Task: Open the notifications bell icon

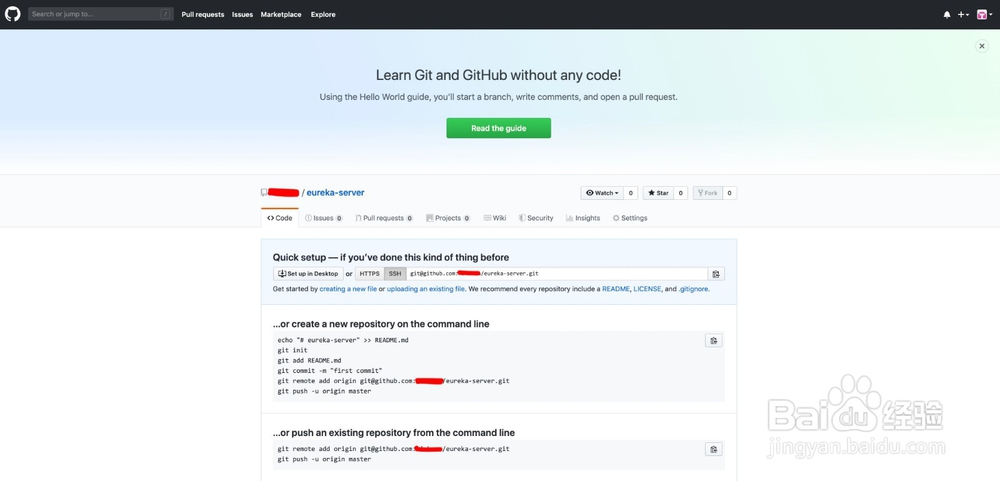Action: coord(947,15)
